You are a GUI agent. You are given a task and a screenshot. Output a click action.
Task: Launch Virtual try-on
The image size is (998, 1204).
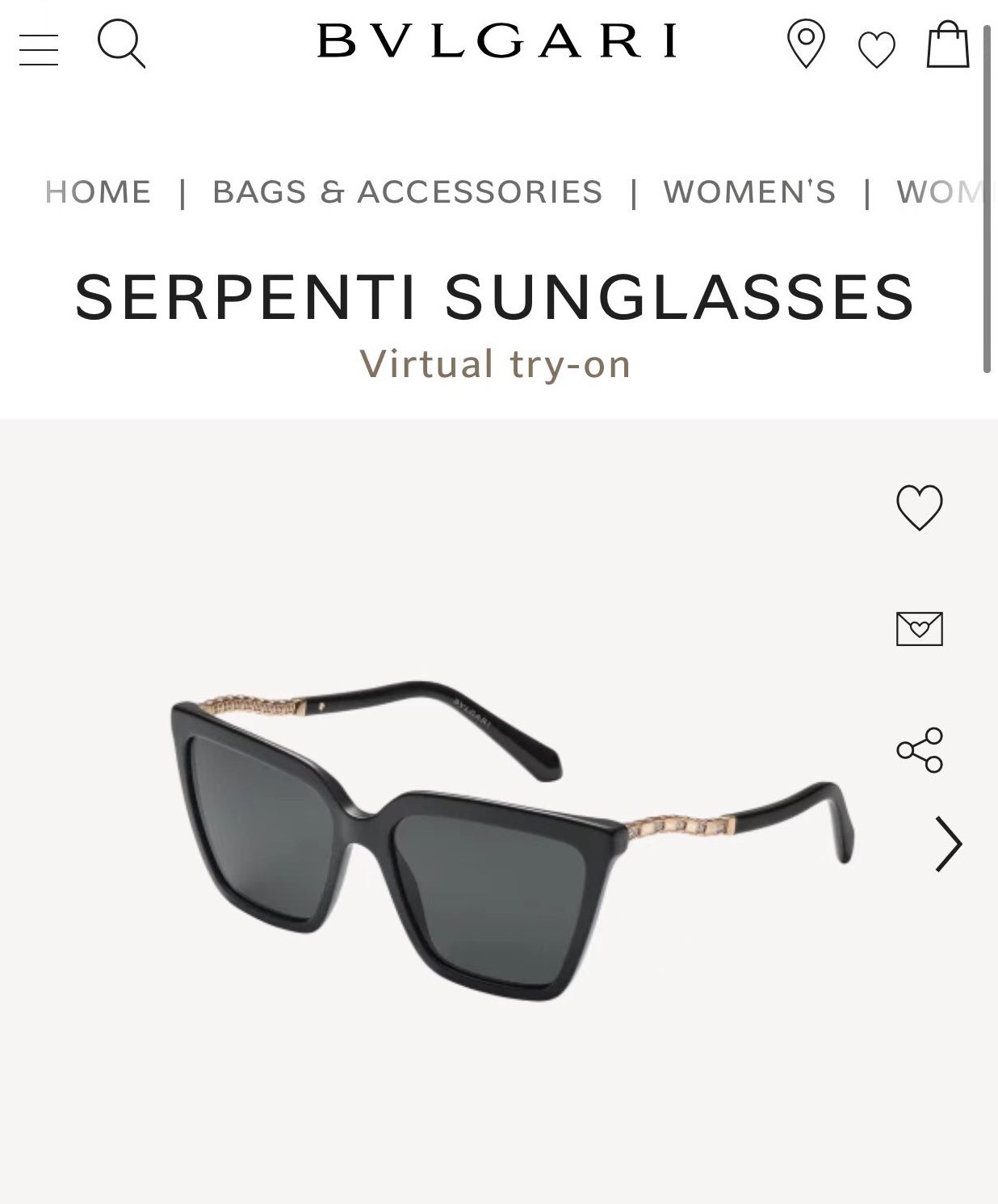click(495, 364)
